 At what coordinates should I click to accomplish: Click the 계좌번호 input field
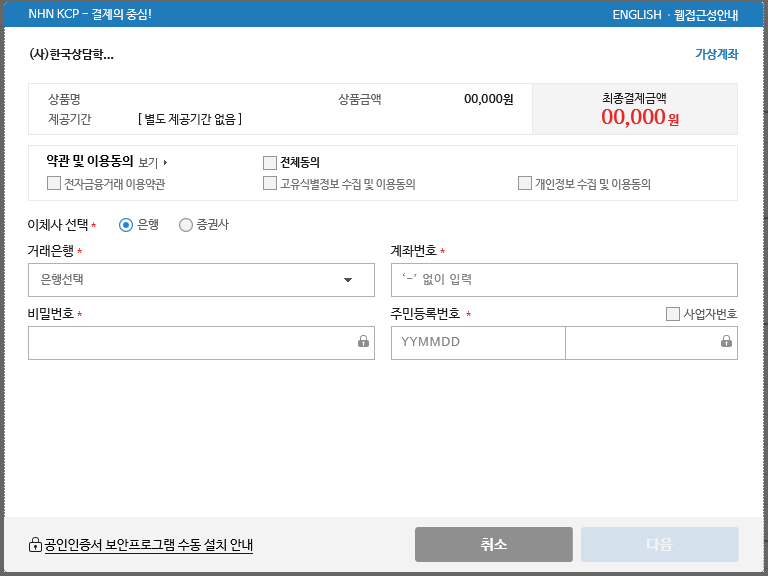(x=564, y=280)
